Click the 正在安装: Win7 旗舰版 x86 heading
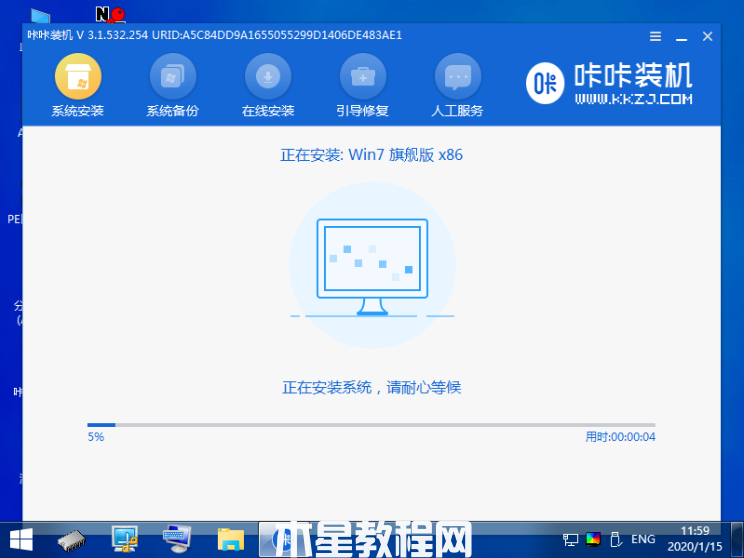Image resolution: width=744 pixels, height=558 pixels. tap(371, 155)
